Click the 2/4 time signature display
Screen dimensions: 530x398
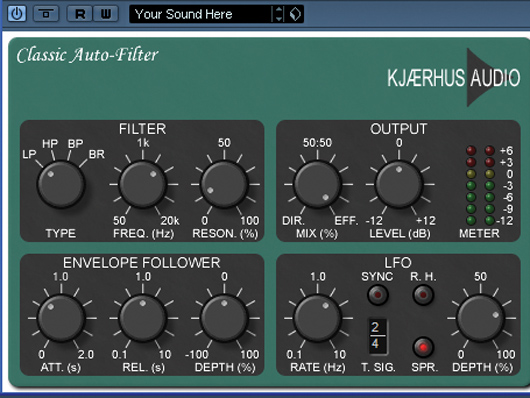(377, 336)
